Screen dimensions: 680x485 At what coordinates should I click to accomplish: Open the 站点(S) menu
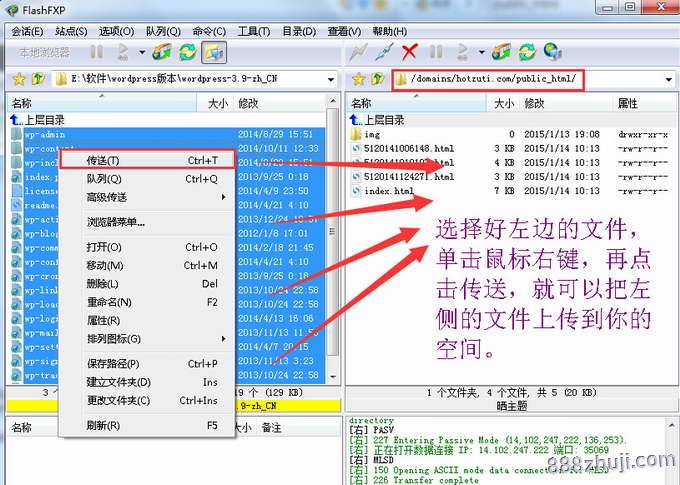coord(71,31)
